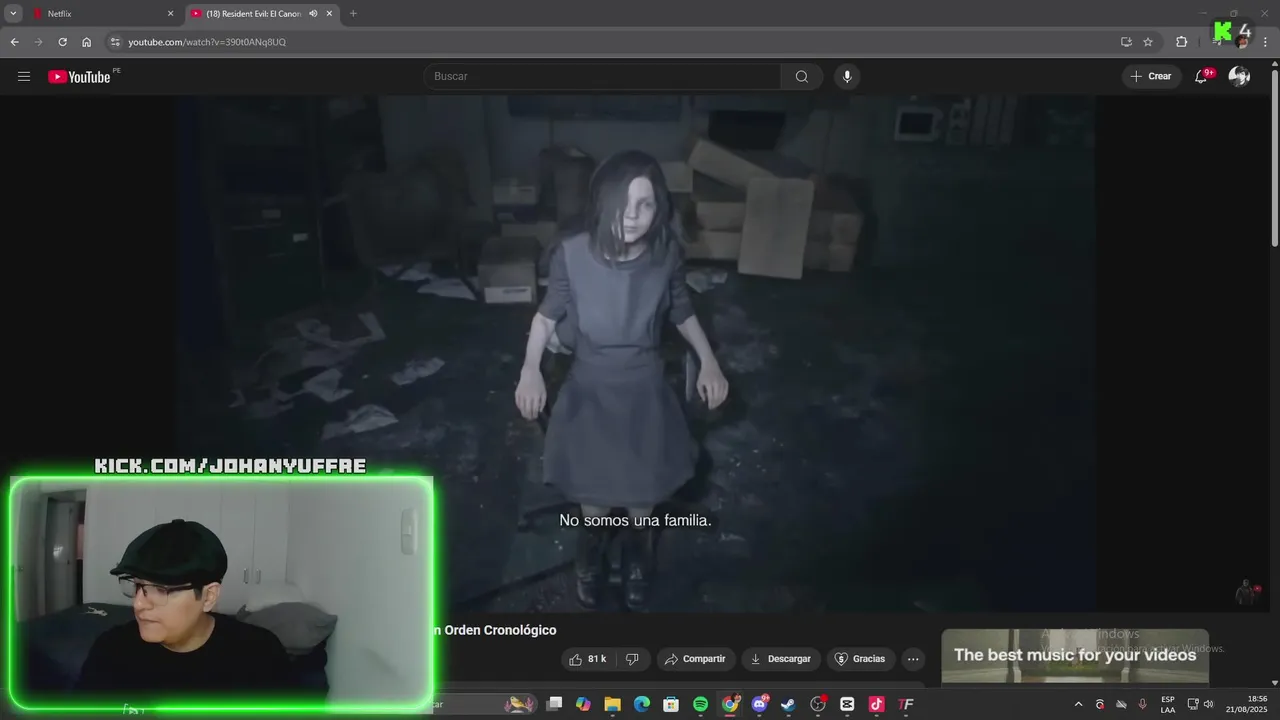This screenshot has height=720, width=1280.
Task: Open the YouTube hamburger guide menu
Action: 24,77
